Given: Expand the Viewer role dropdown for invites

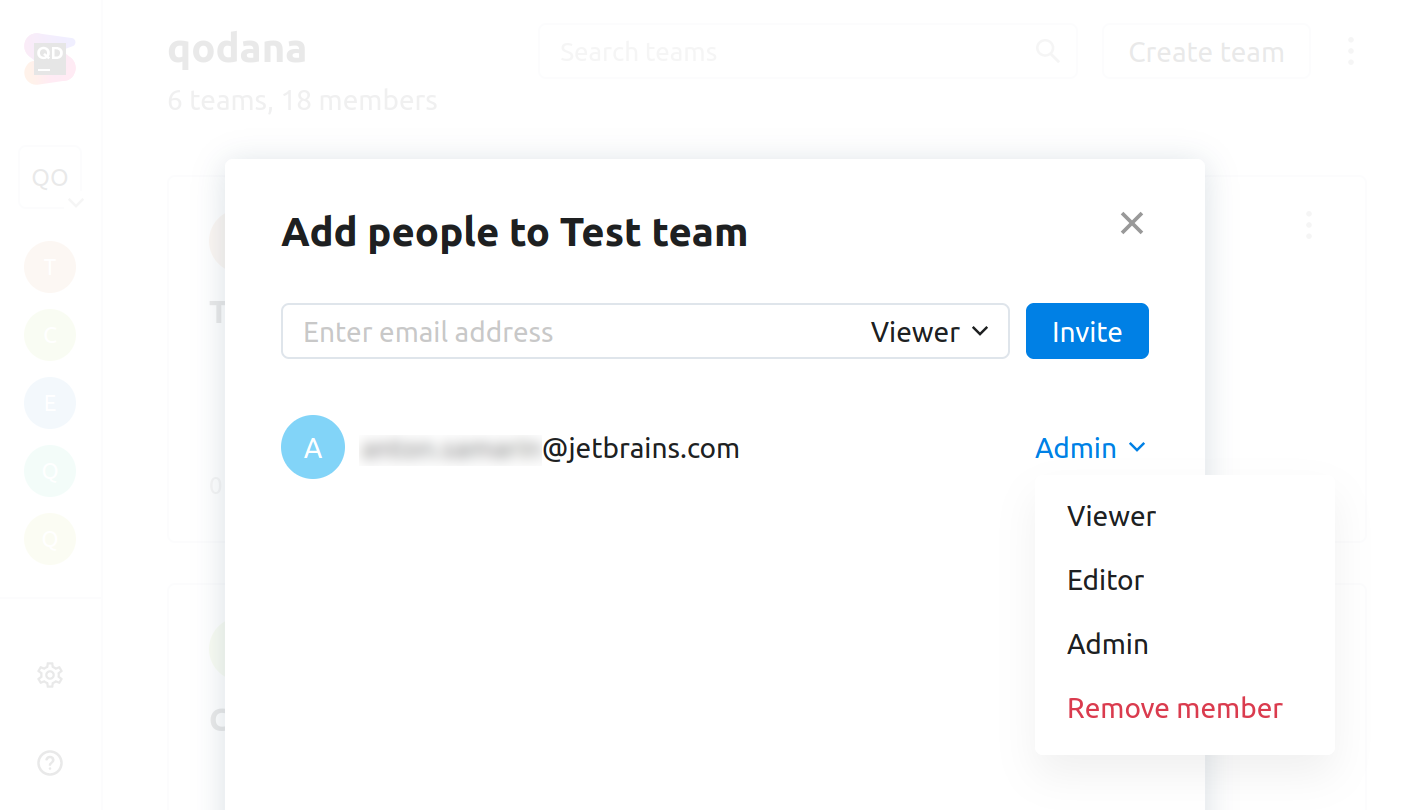Looking at the screenshot, I should tap(930, 332).
